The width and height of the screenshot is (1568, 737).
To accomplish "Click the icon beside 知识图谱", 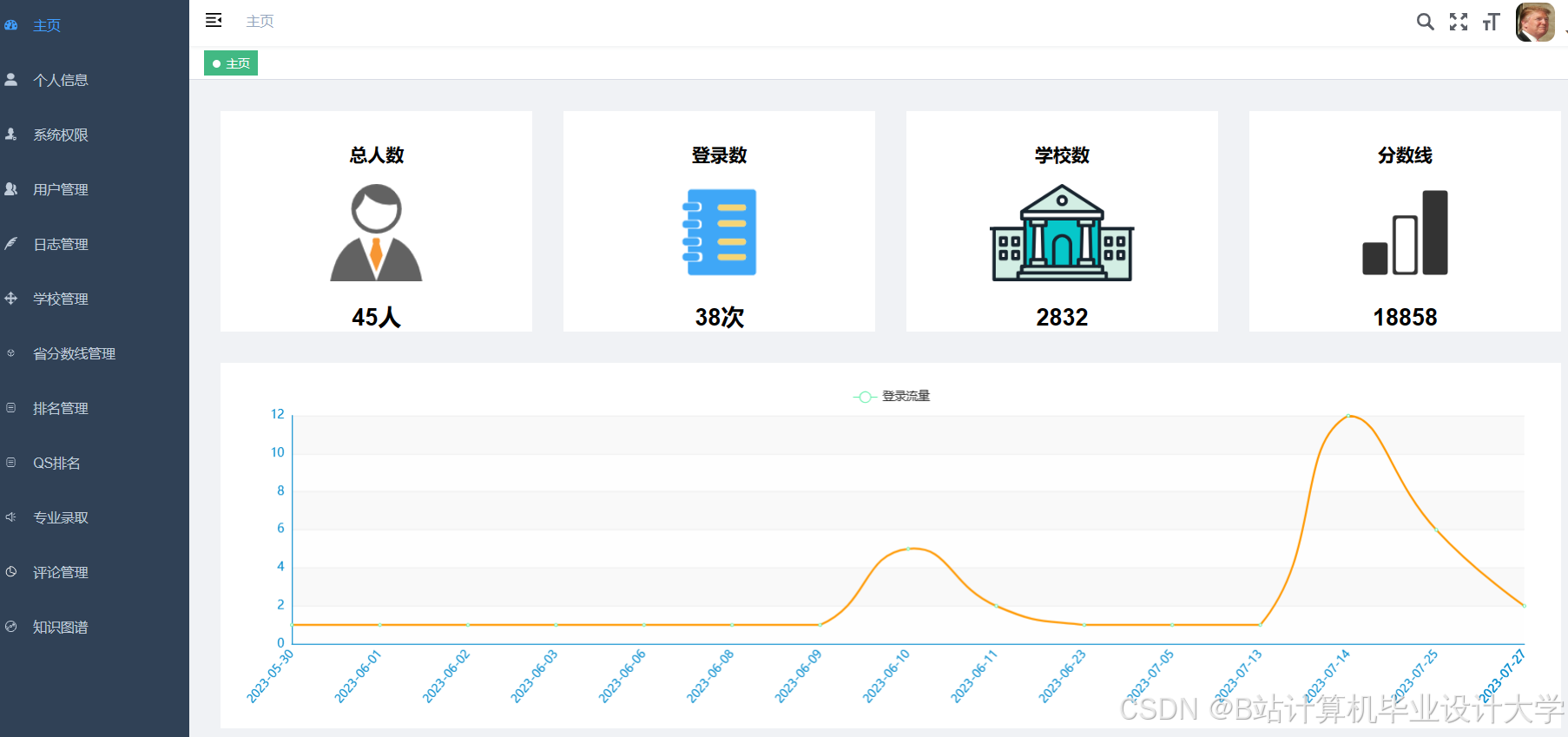I will pyautogui.click(x=11, y=626).
